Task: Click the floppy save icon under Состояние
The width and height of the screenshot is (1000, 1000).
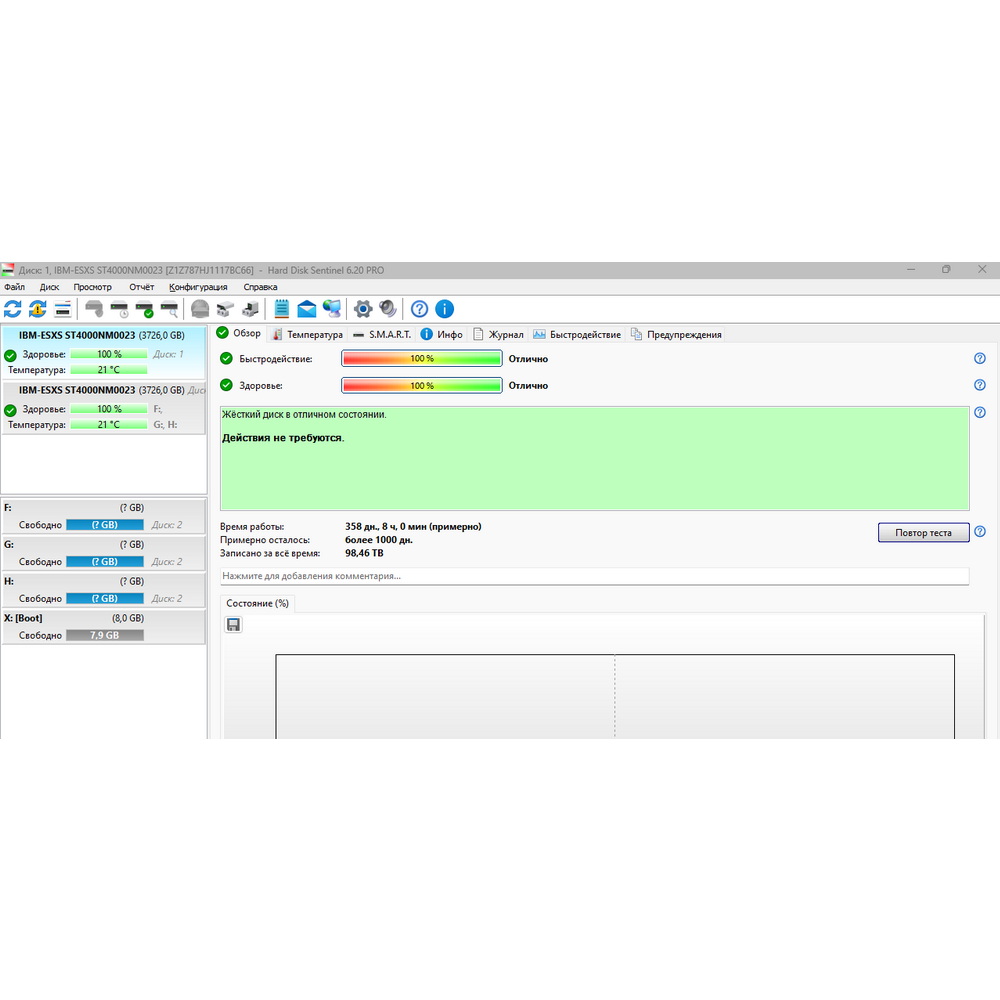Action: click(x=233, y=624)
